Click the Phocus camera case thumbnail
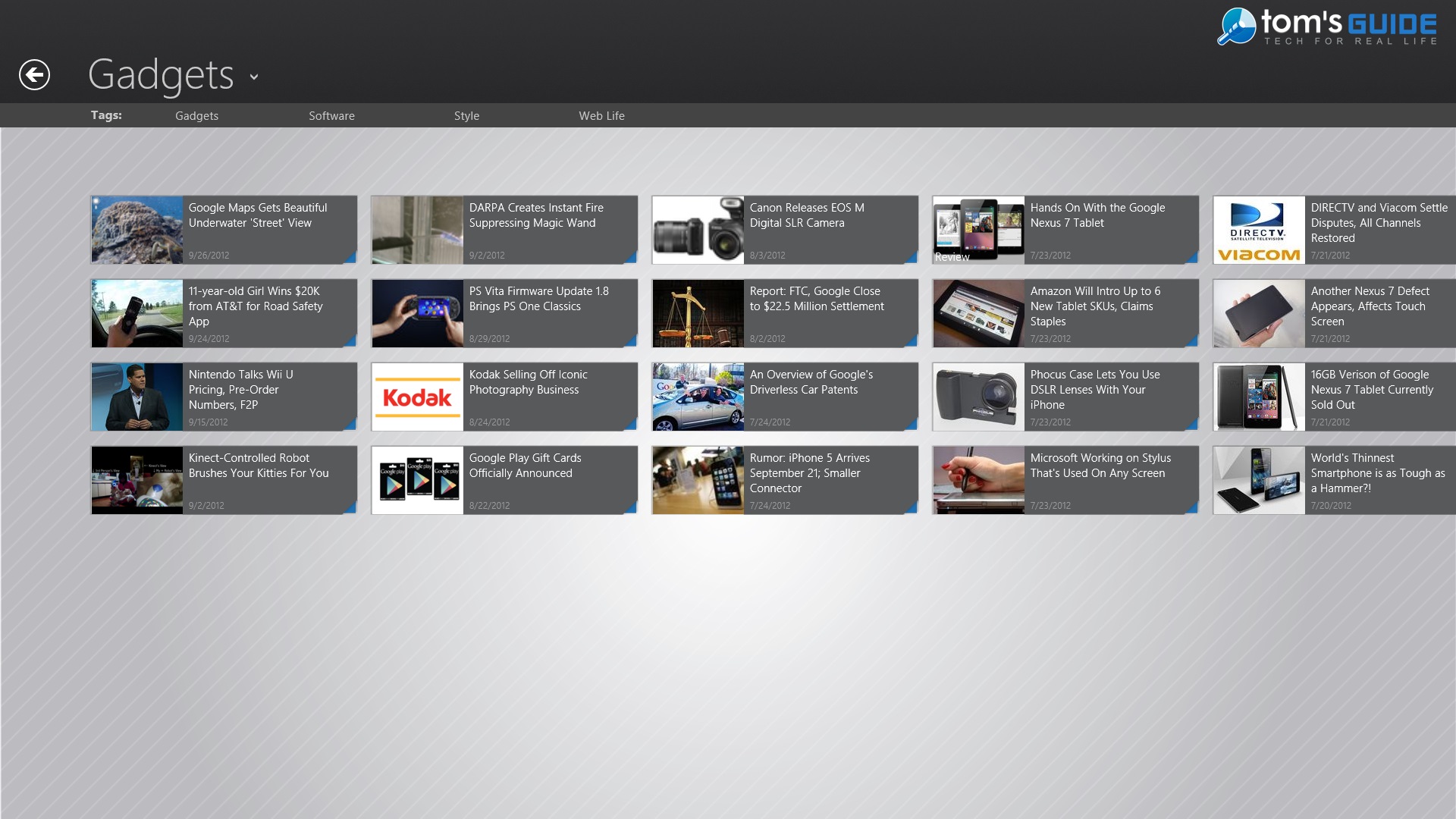The width and height of the screenshot is (1456, 819). pyautogui.click(x=978, y=397)
